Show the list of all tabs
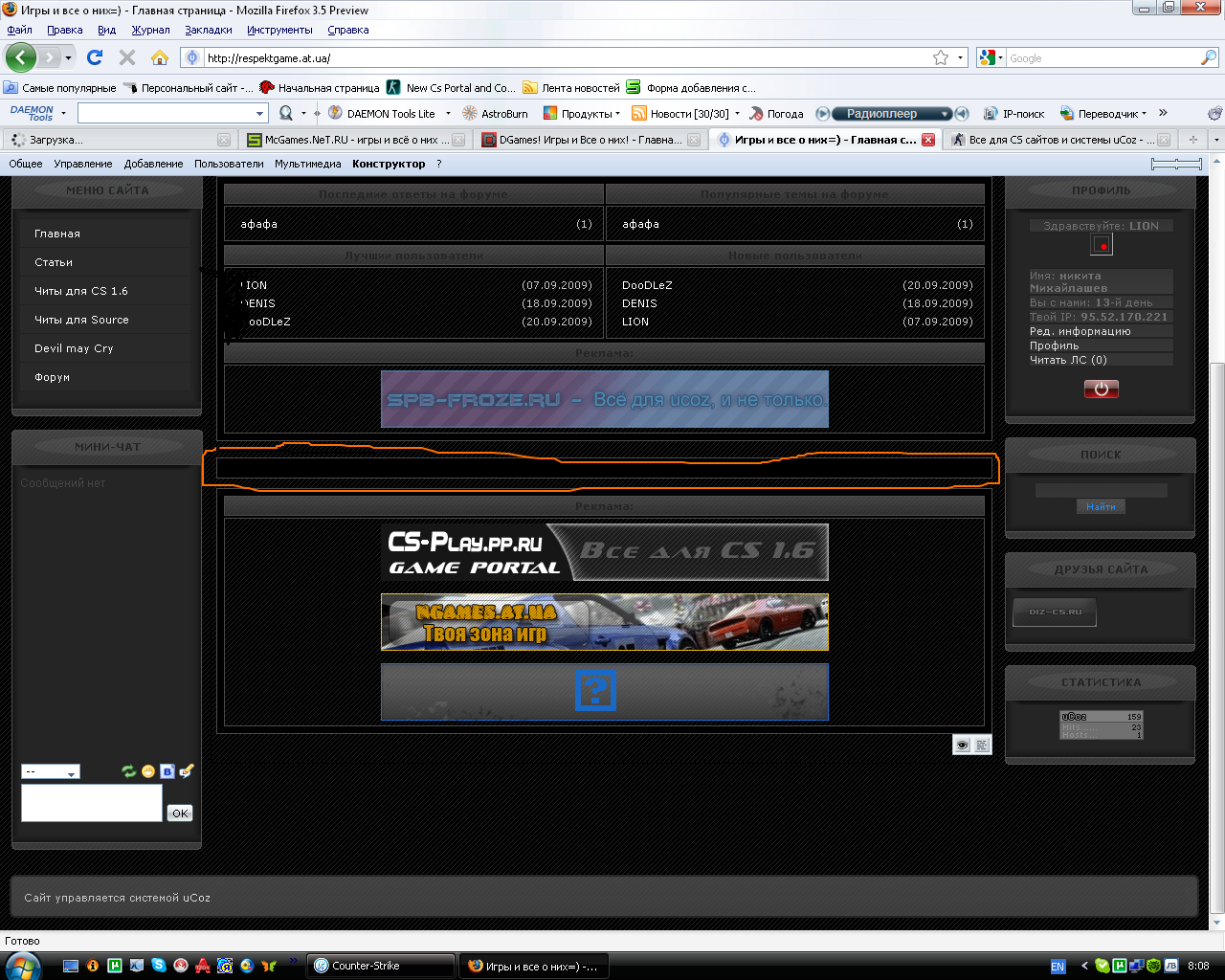This screenshot has height=980, width=1225. coord(1215,140)
